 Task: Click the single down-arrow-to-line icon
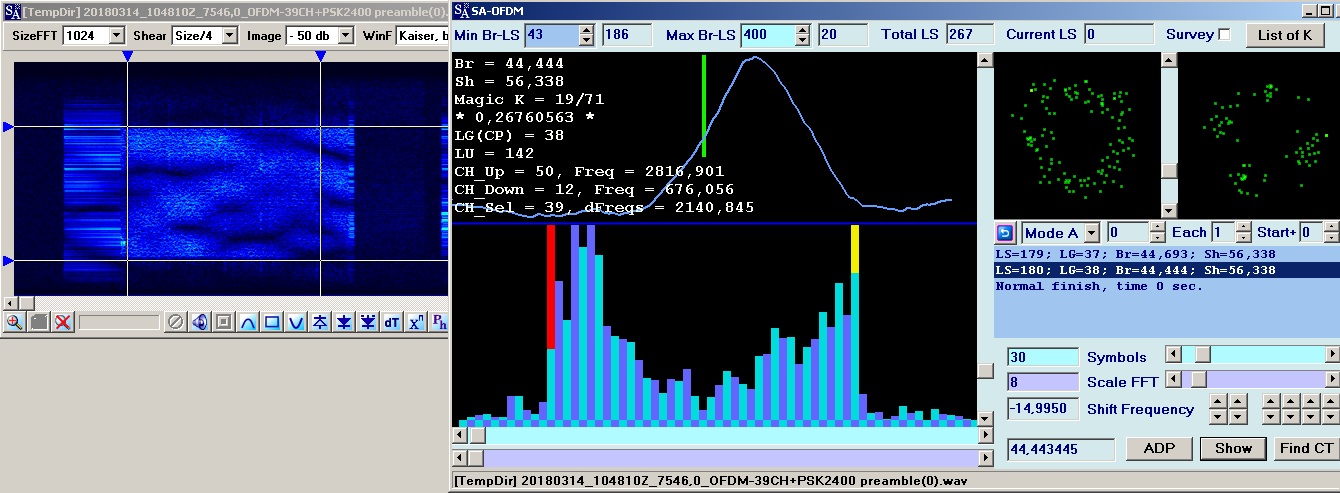point(344,322)
